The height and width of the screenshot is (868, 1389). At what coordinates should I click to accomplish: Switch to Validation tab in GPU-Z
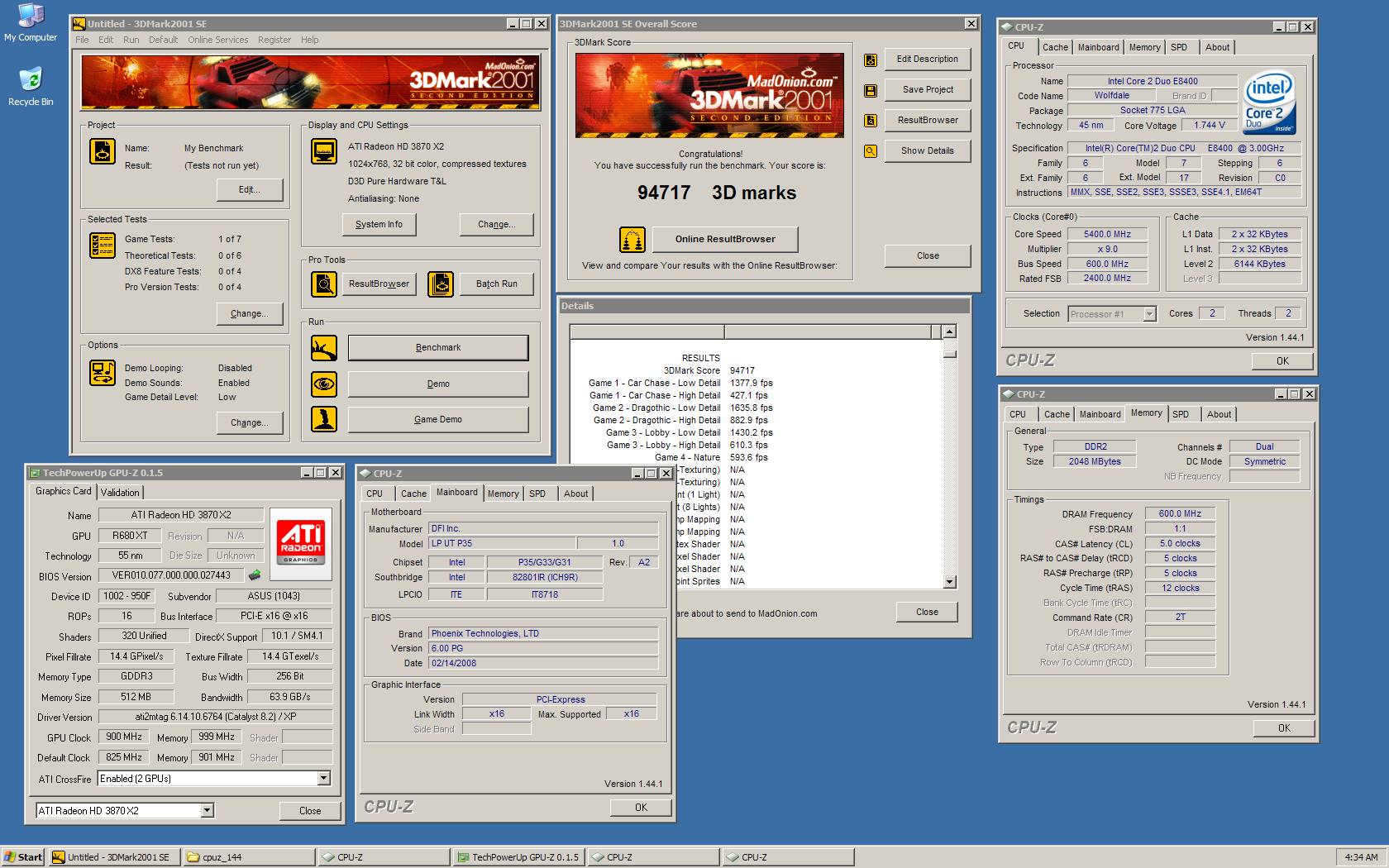coord(120,493)
